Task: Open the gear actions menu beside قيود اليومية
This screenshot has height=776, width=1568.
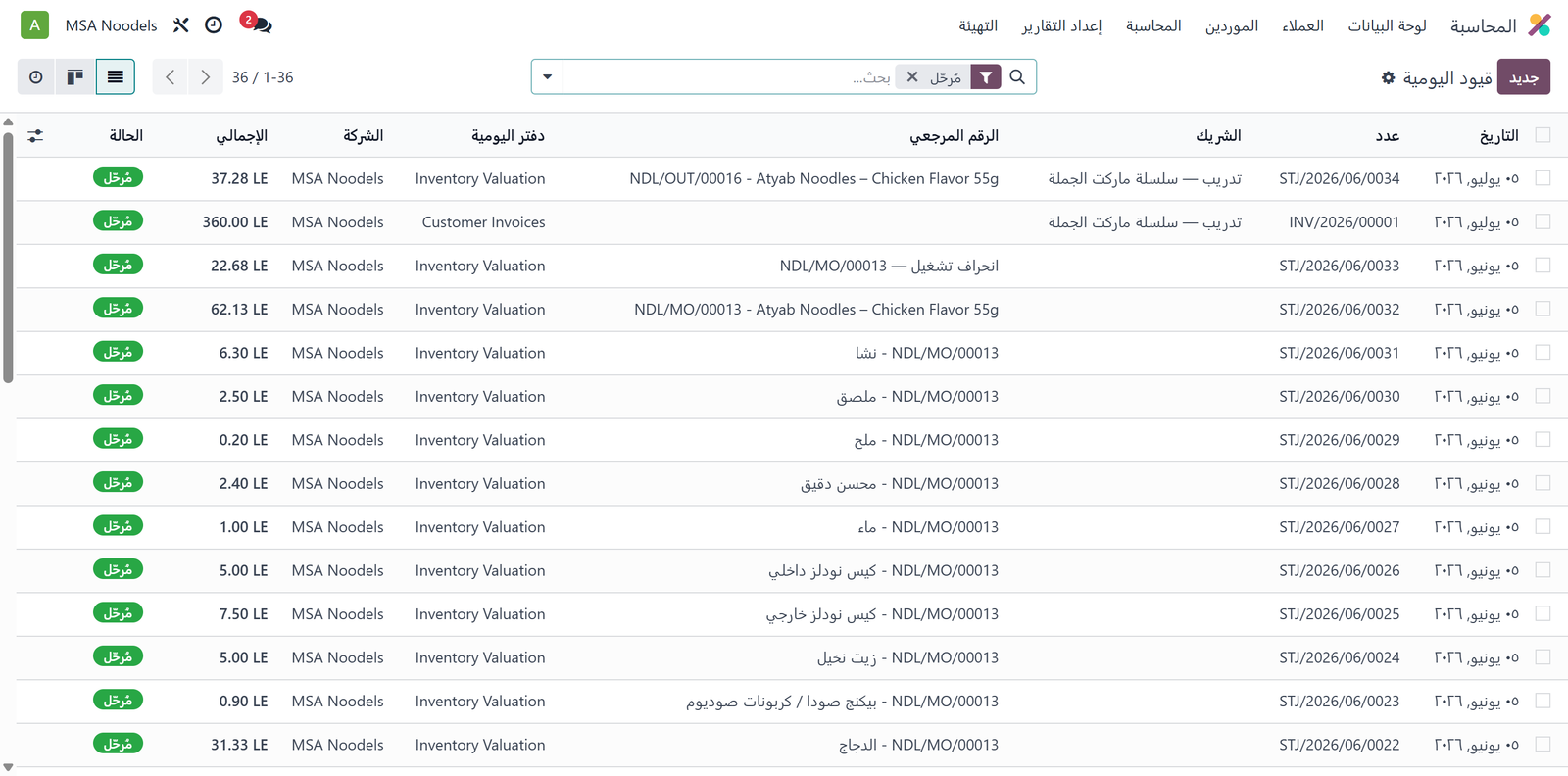Action: (x=1388, y=77)
